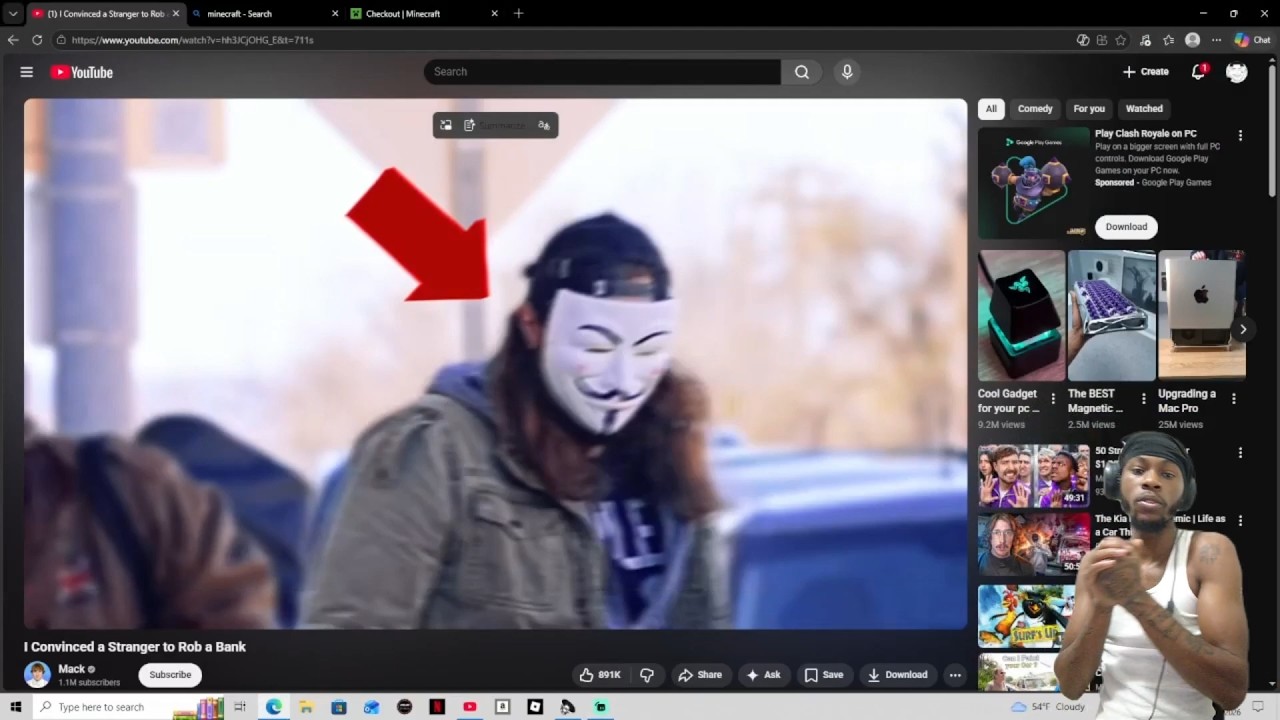Add this page to favorites star
The width and height of the screenshot is (1280, 720).
click(1120, 40)
